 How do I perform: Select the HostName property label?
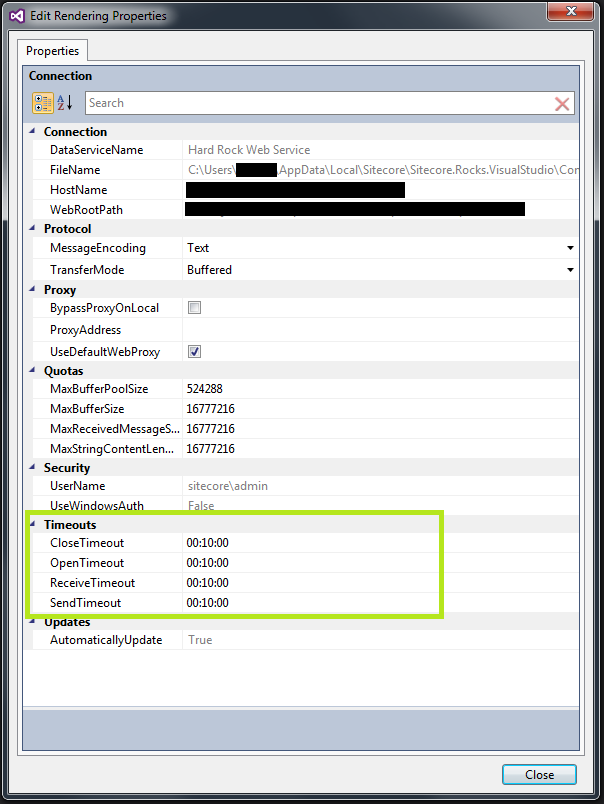78,190
